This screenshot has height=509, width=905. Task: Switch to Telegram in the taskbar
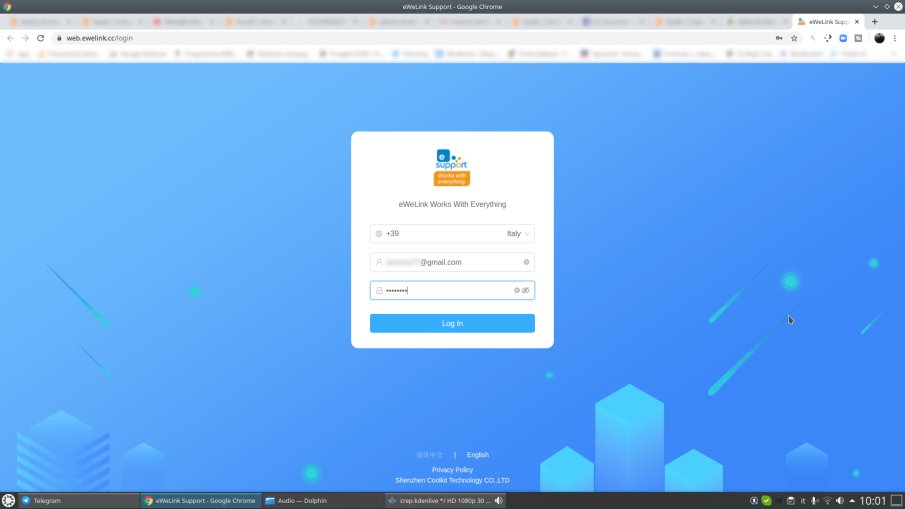[78, 500]
